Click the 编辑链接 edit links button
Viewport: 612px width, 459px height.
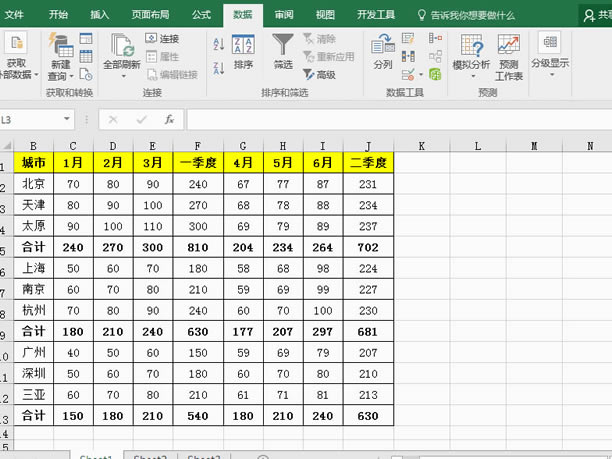click(173, 74)
